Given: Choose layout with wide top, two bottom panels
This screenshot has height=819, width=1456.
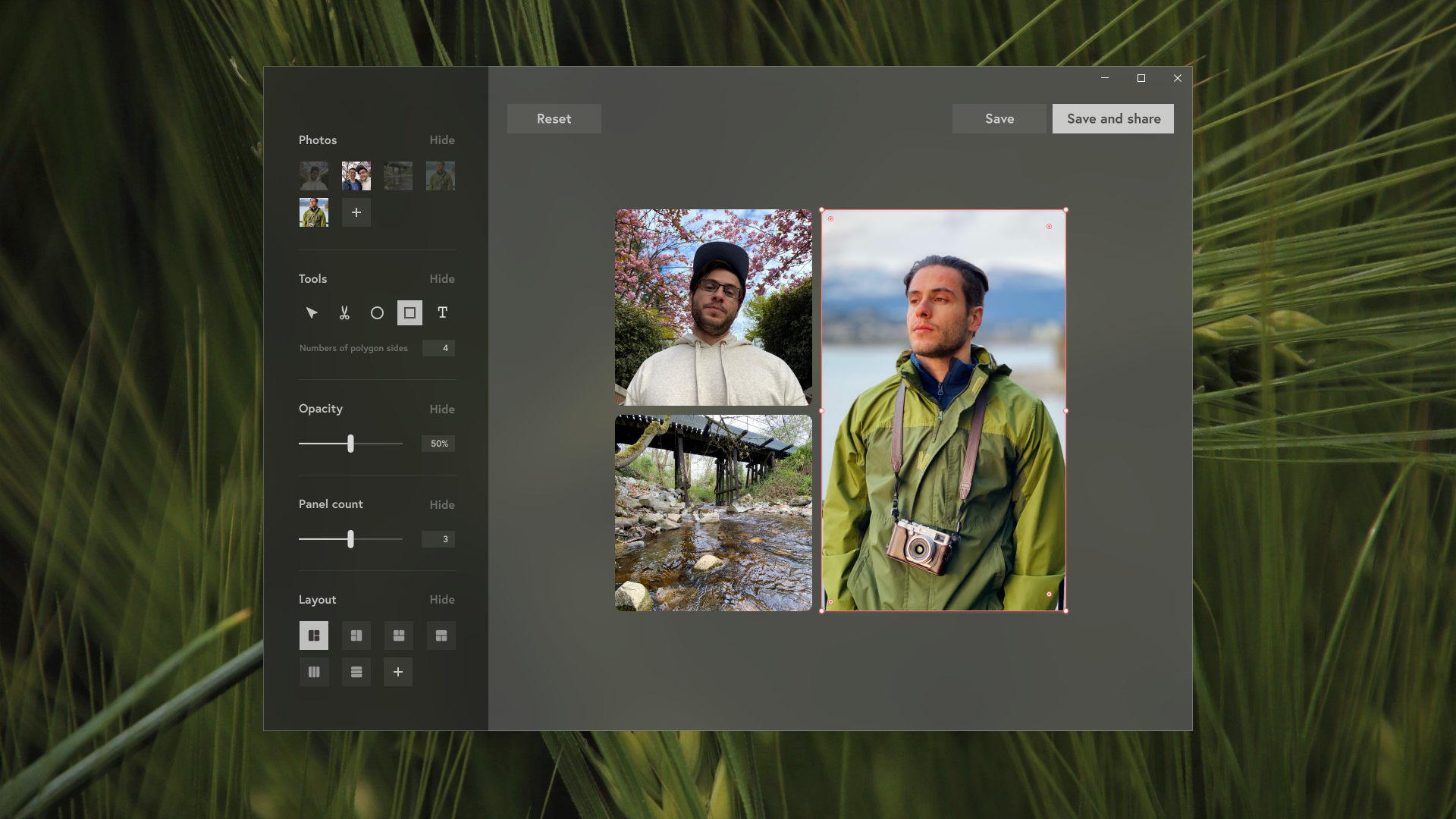Looking at the screenshot, I should point(441,635).
